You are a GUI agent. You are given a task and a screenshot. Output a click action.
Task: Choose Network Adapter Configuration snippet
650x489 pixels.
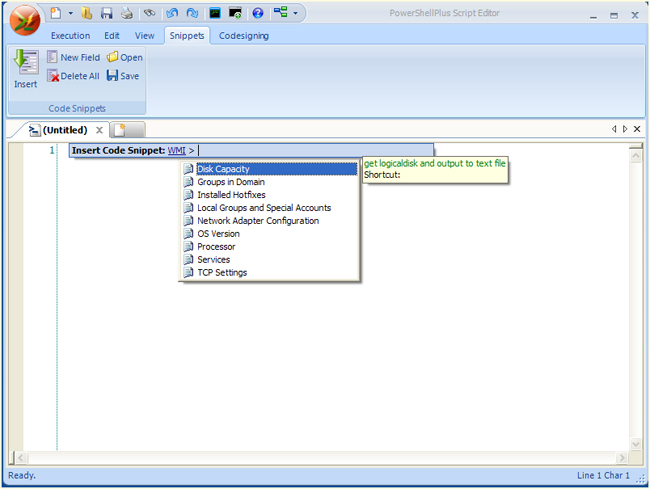[270, 221]
